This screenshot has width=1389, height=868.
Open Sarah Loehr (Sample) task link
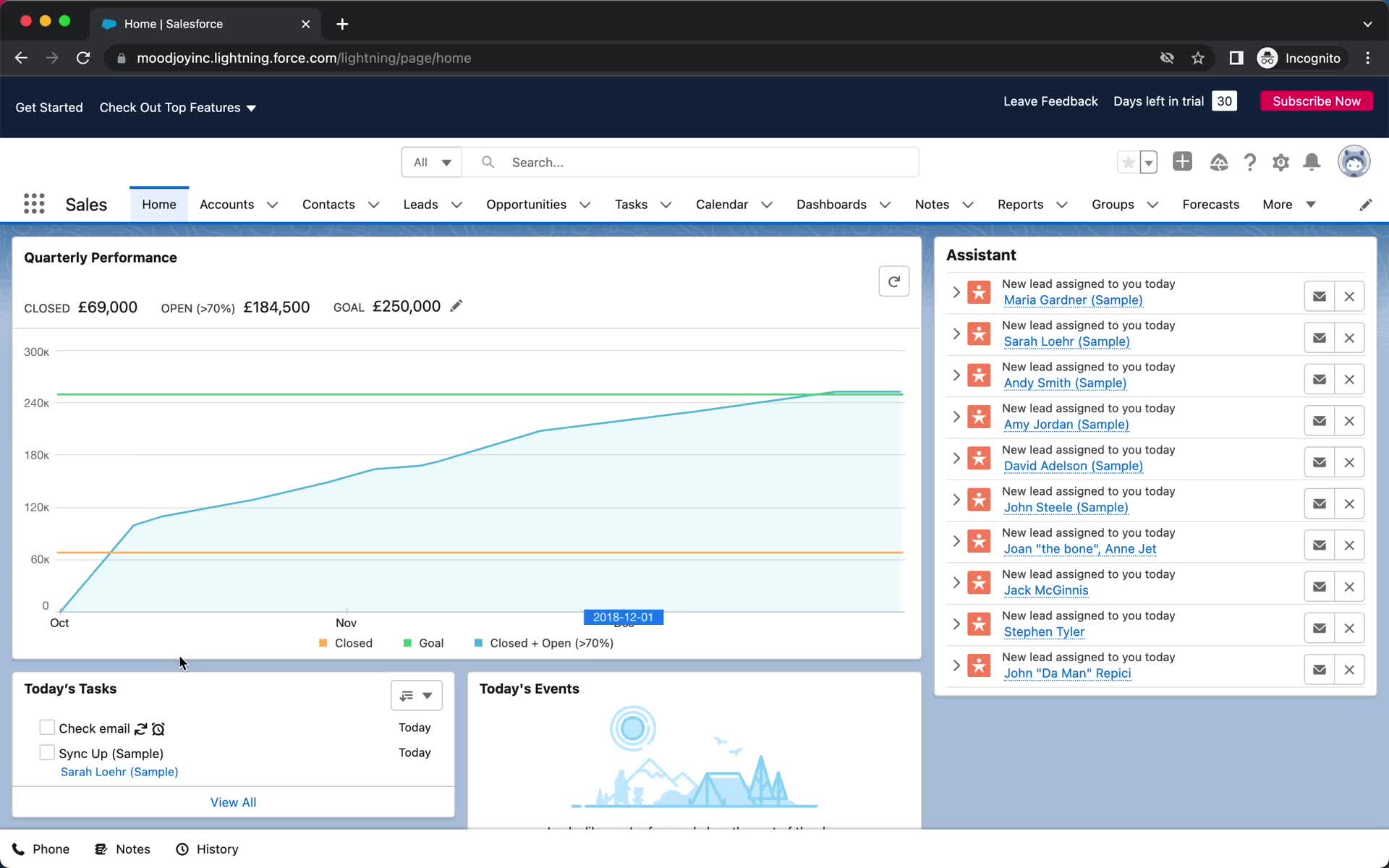pyautogui.click(x=119, y=772)
